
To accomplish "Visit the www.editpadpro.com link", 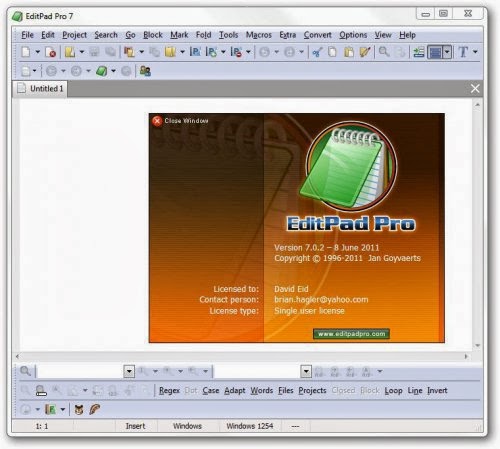I will (351, 334).
